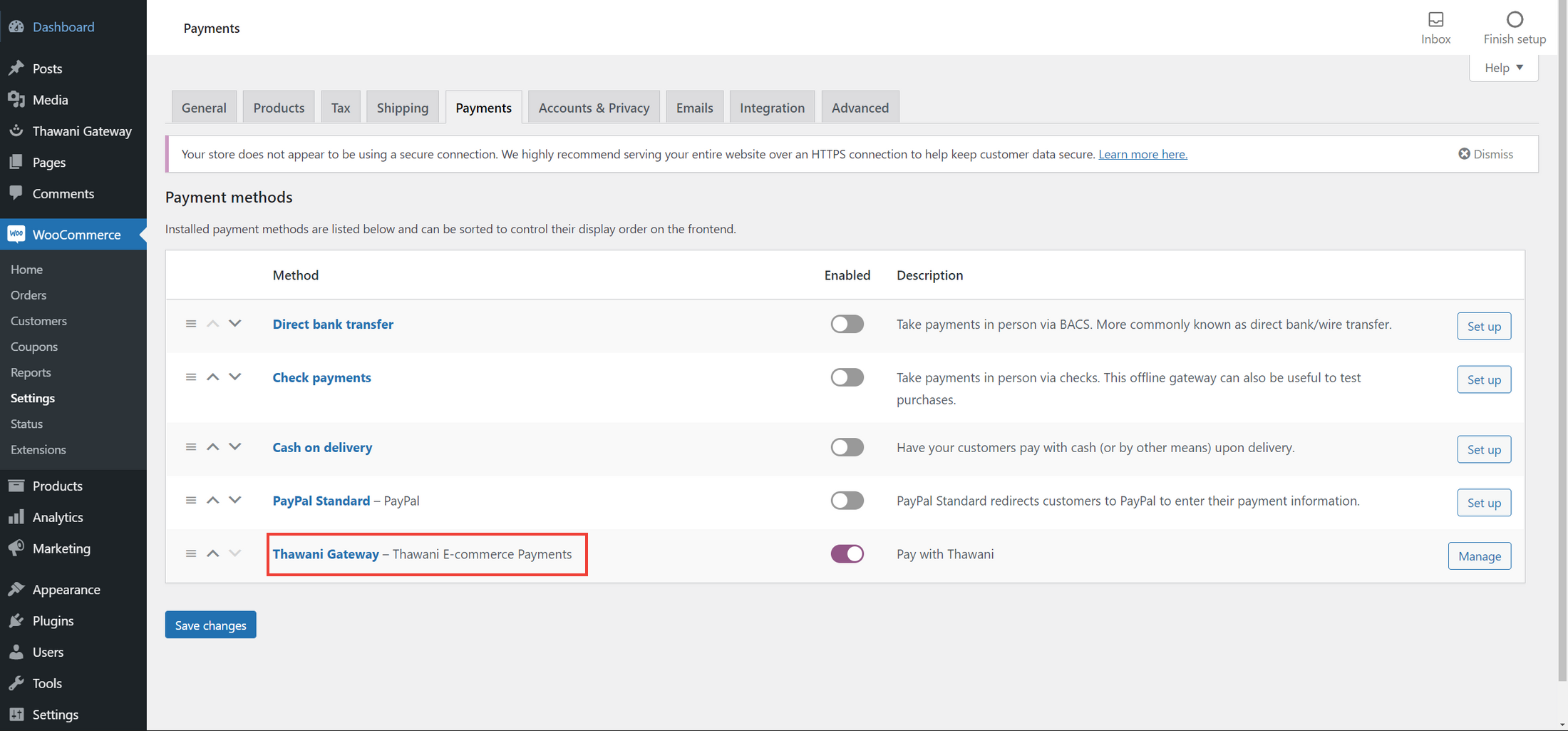Click Manage for Thawani Gateway

[x=1480, y=556]
